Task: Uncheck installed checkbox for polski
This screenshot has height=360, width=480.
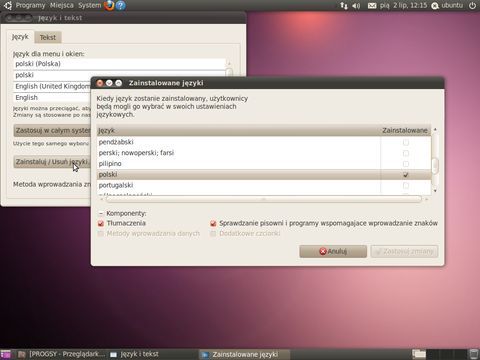Action: click(x=406, y=175)
